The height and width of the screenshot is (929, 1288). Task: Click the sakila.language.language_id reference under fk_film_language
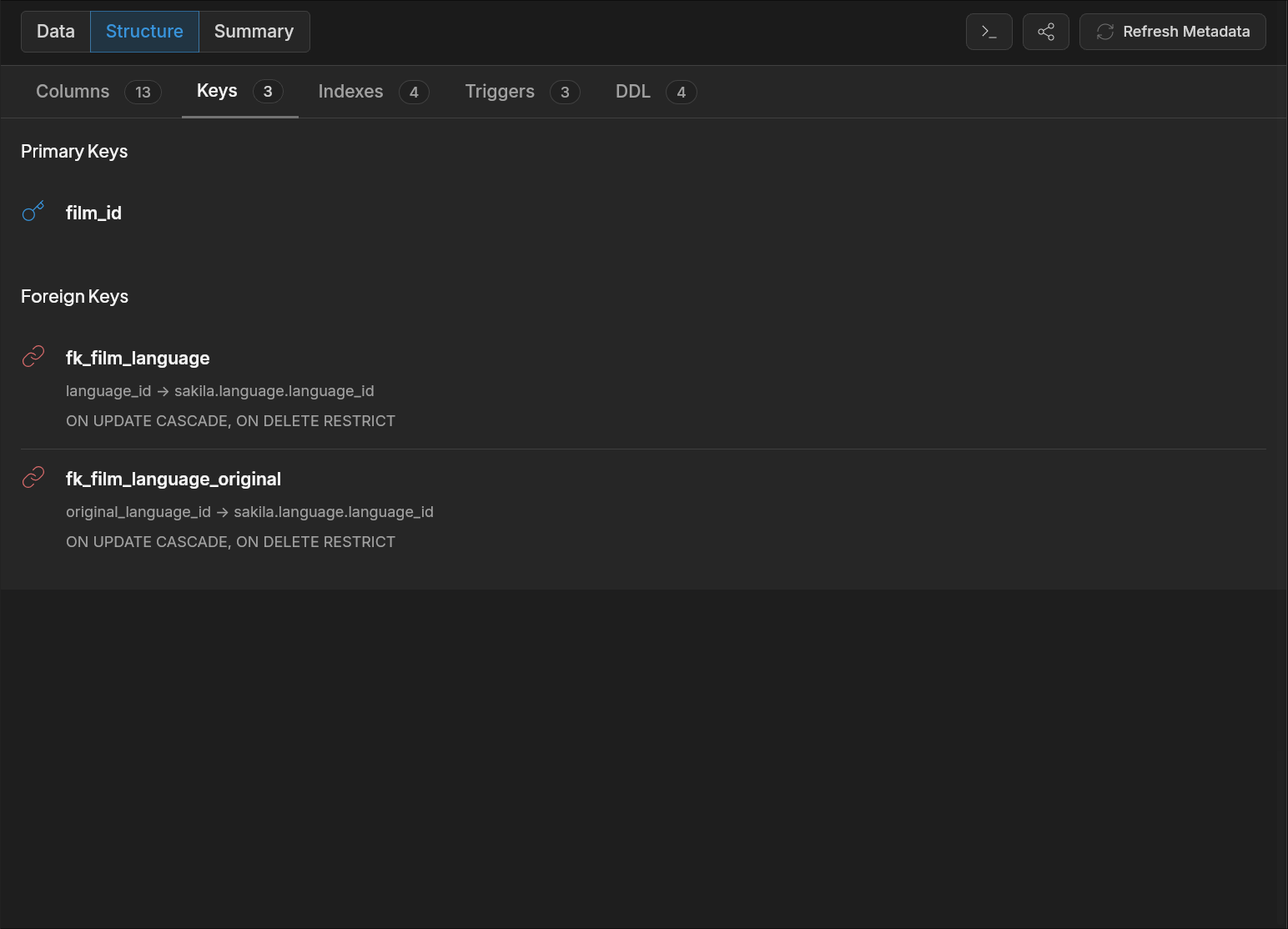(274, 390)
